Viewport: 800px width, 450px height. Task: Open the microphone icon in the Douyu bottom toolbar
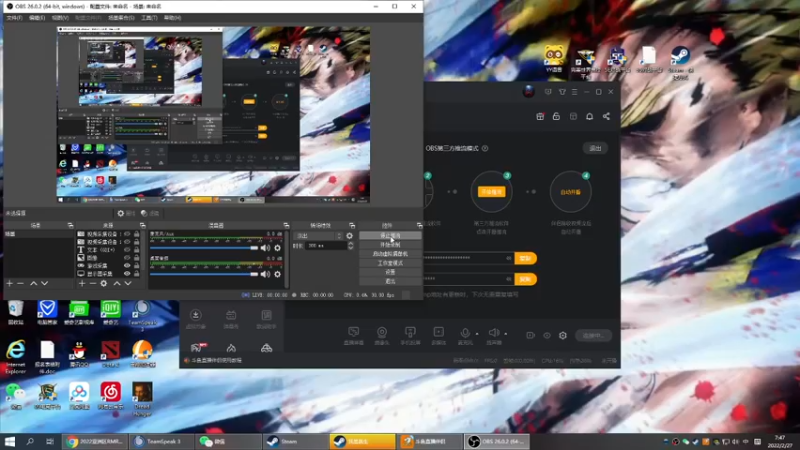coord(465,335)
